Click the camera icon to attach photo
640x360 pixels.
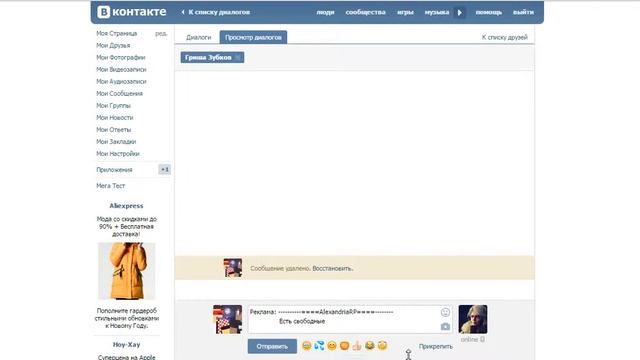pos(445,327)
